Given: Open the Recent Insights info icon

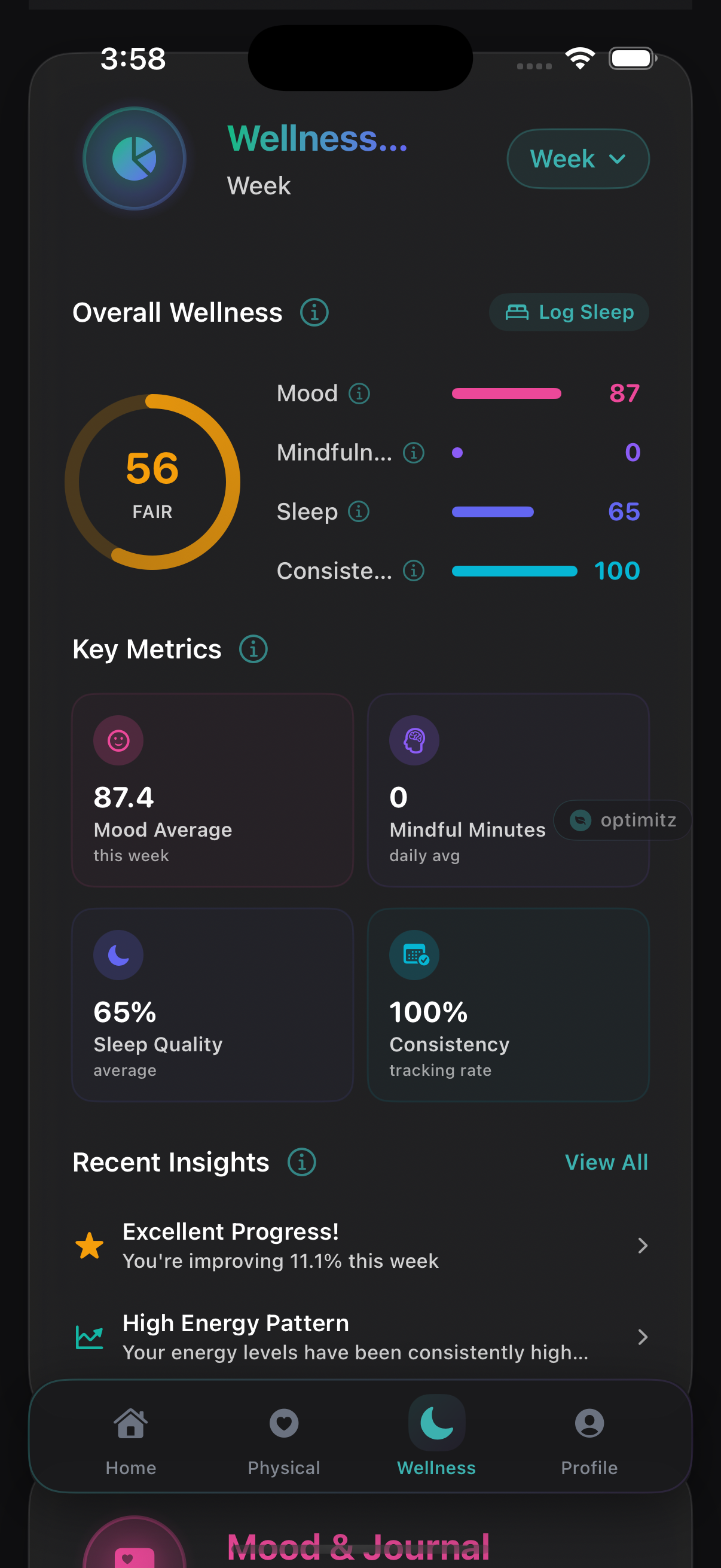Looking at the screenshot, I should click(301, 1161).
